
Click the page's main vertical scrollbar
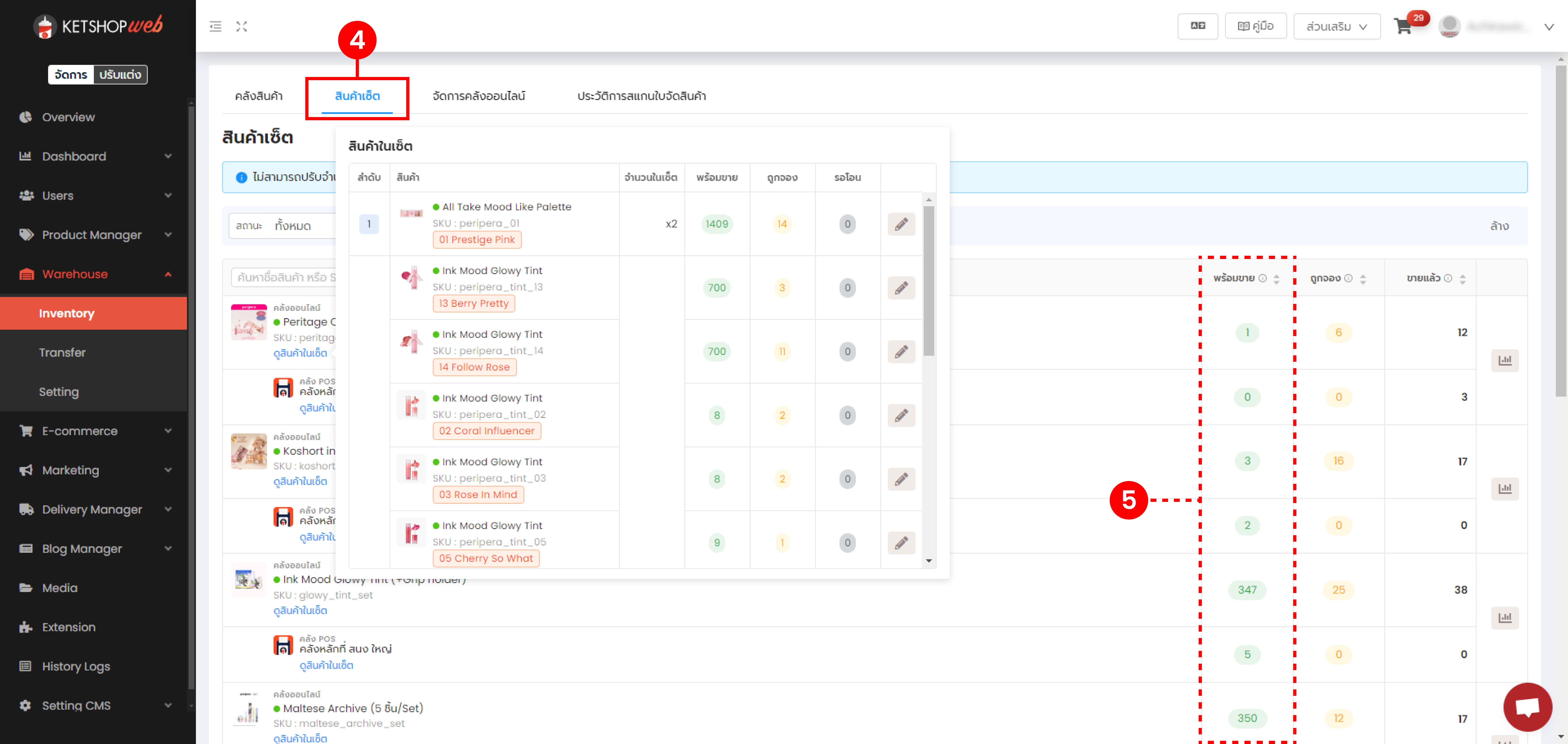[x=1561, y=231]
